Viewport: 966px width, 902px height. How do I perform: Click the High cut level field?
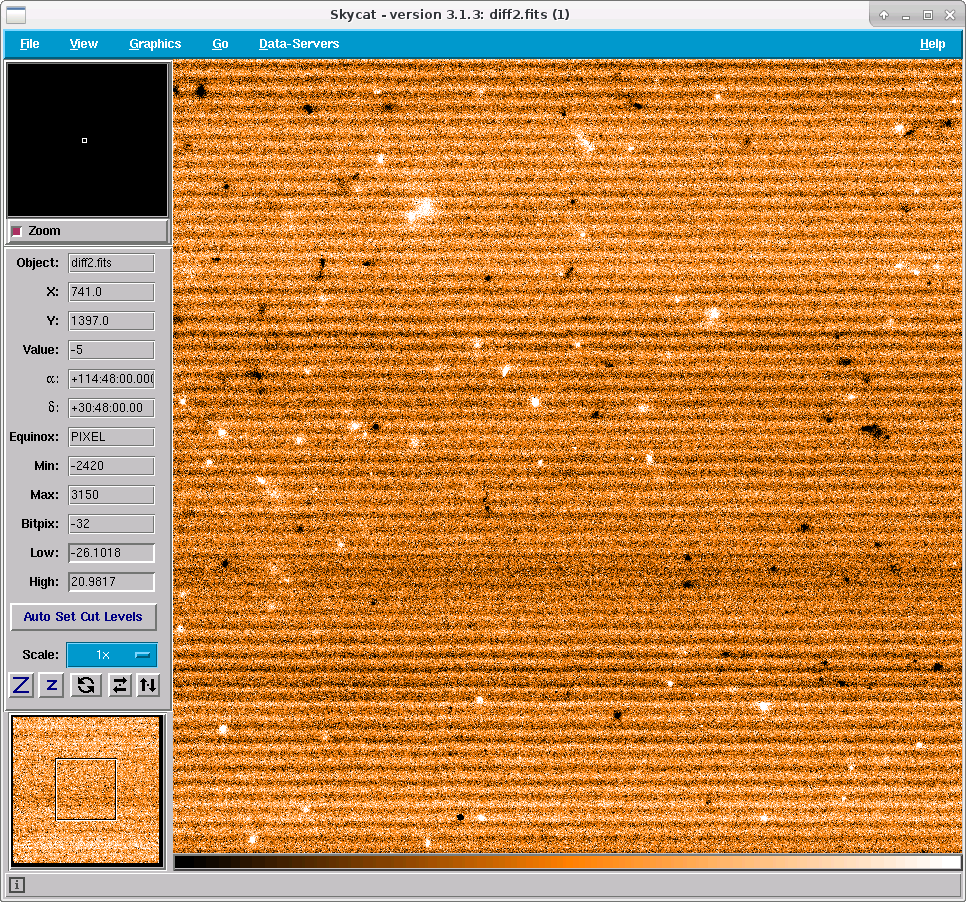coord(111,582)
